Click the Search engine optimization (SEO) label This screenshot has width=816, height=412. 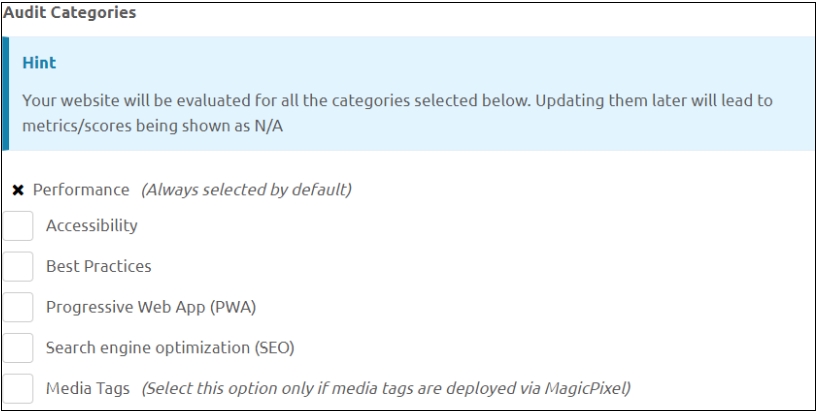tap(170, 348)
